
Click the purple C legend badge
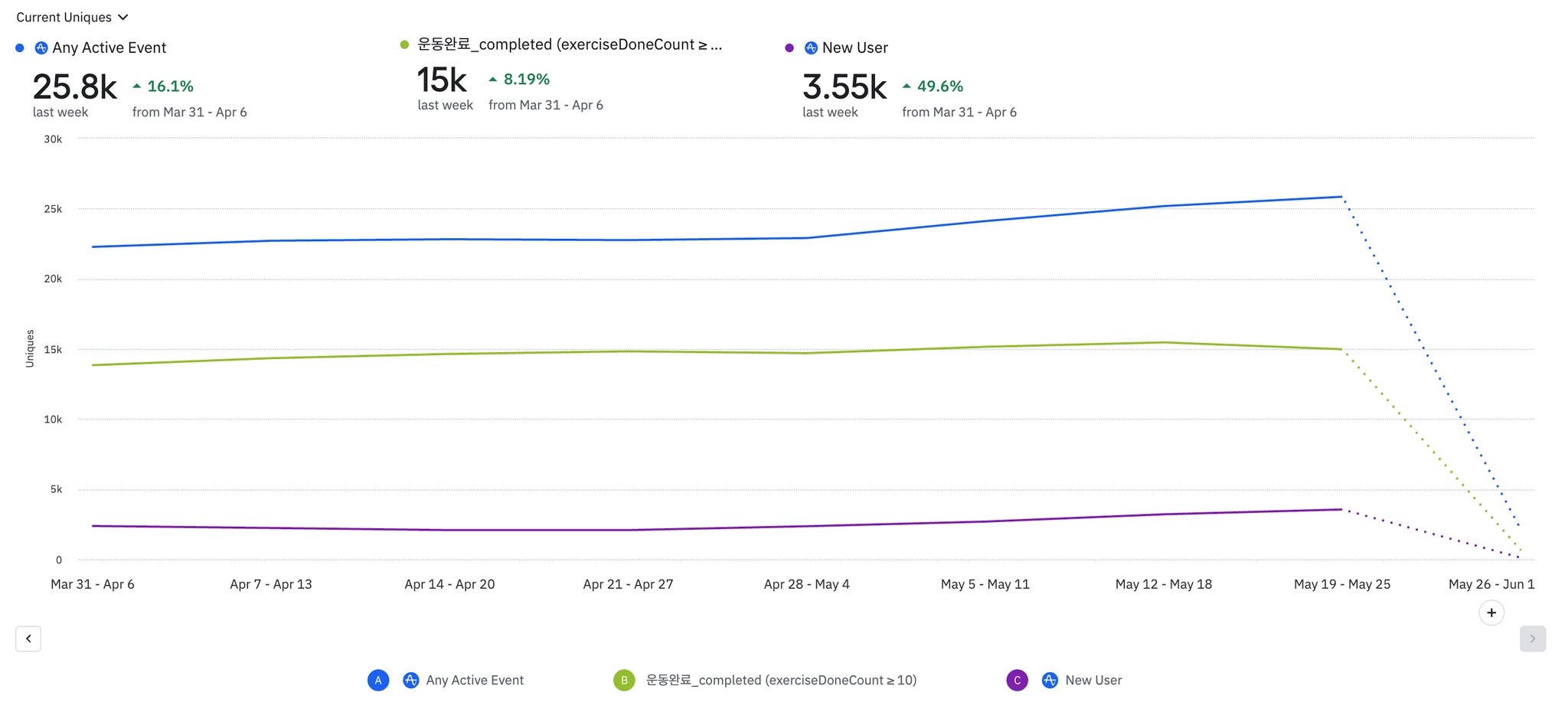pos(1017,680)
